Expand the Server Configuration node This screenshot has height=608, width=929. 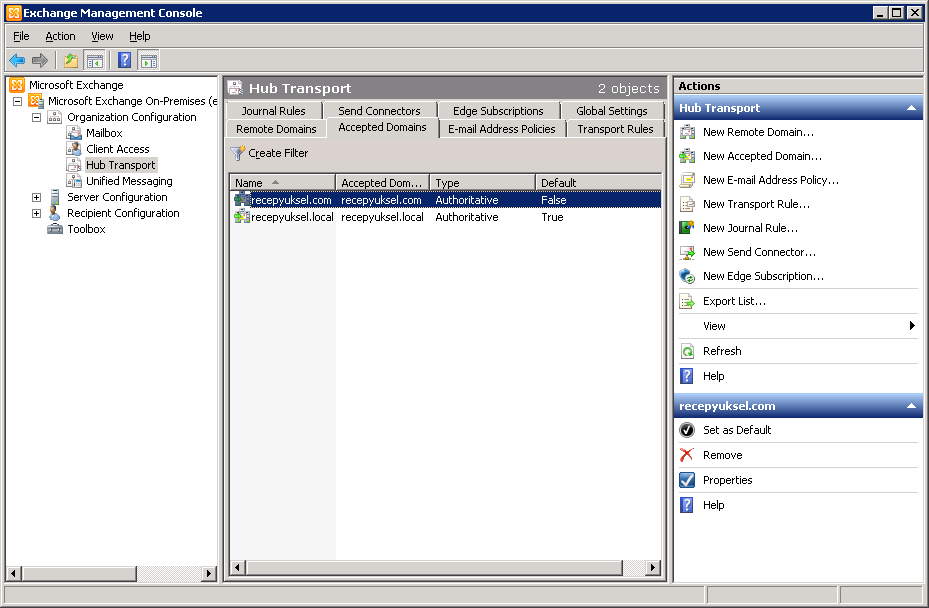click(37, 197)
